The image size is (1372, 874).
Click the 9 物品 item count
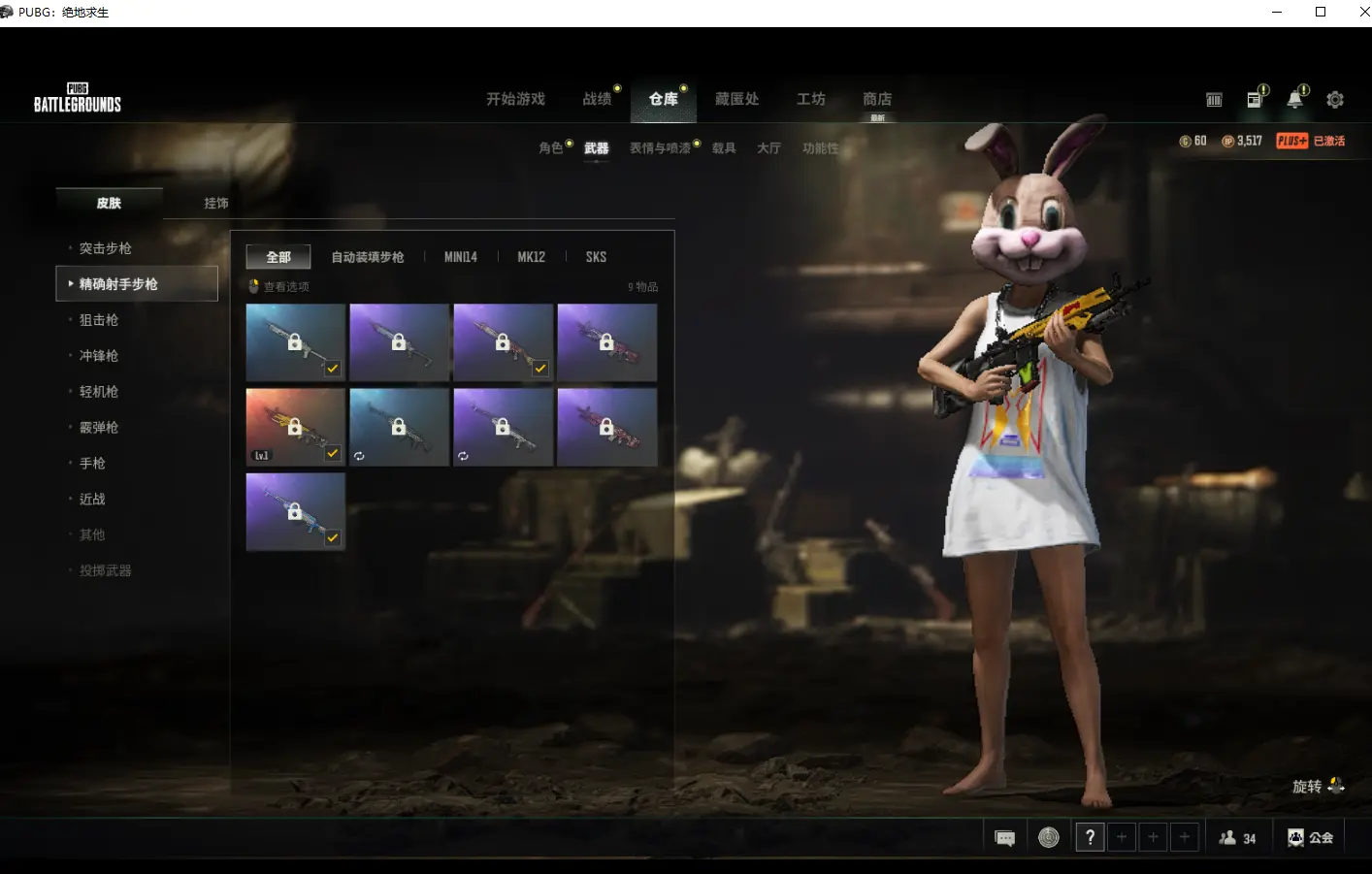click(642, 287)
